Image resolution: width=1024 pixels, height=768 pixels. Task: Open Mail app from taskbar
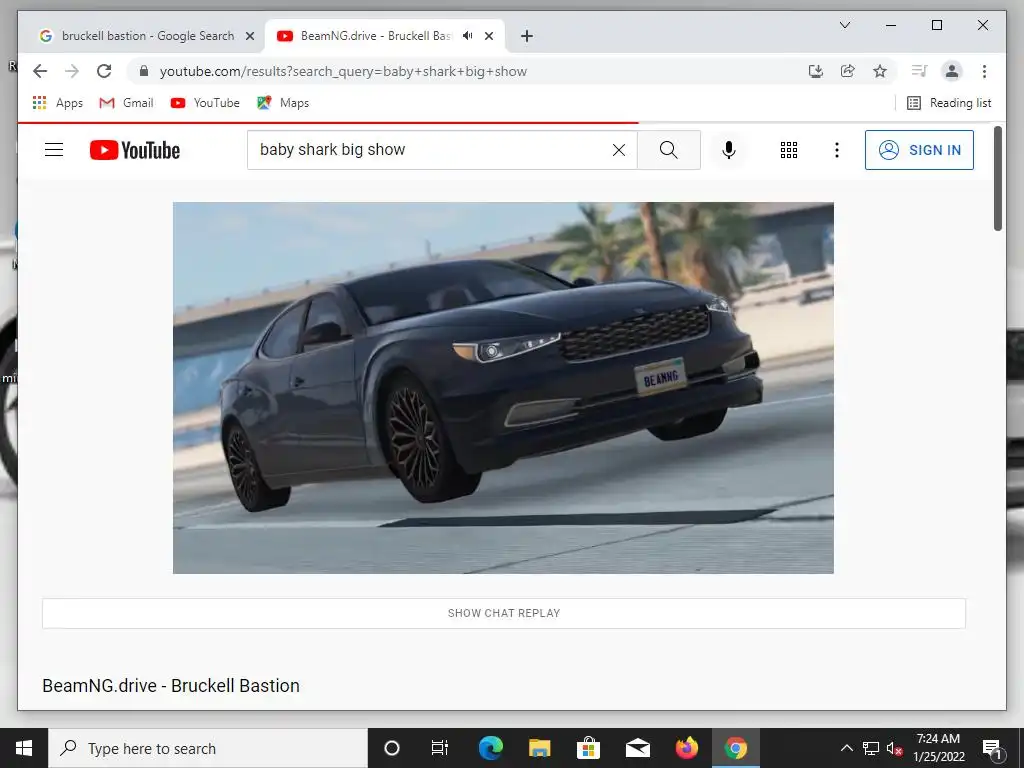point(638,748)
